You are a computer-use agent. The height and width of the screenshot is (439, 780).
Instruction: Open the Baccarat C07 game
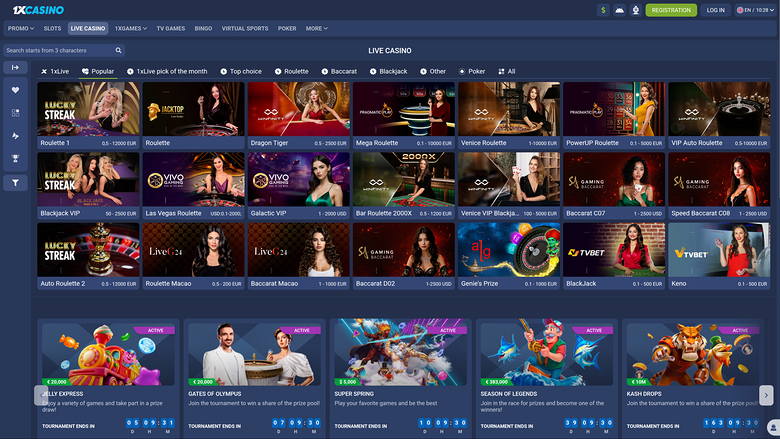614,186
